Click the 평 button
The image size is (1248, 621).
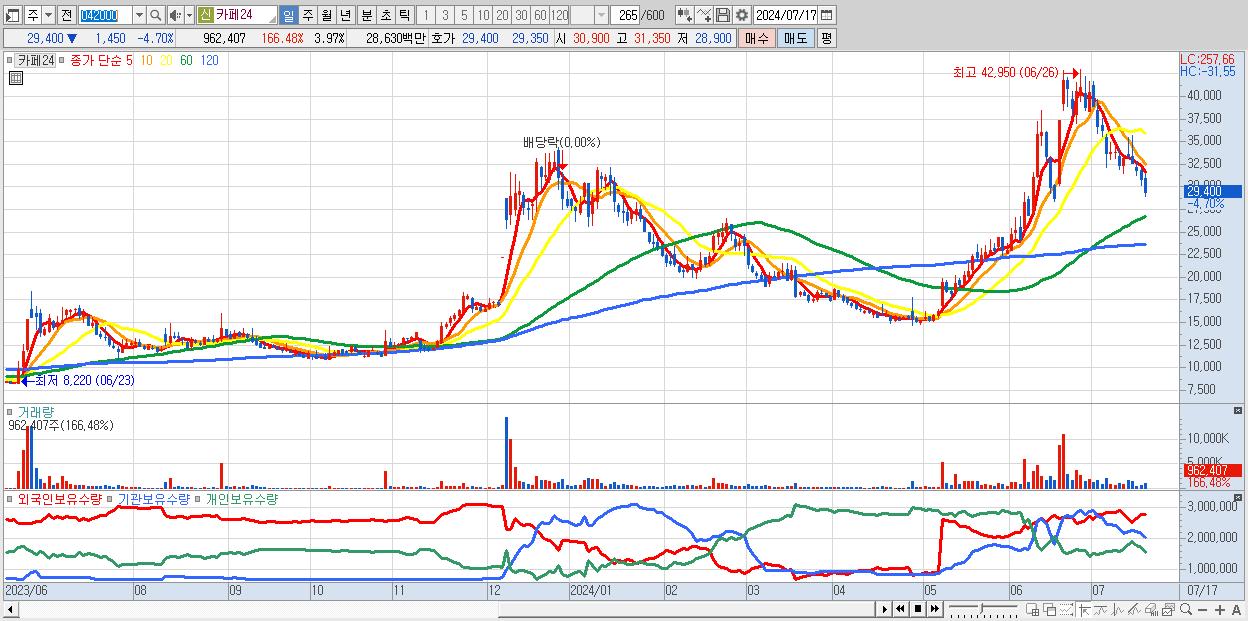826,38
